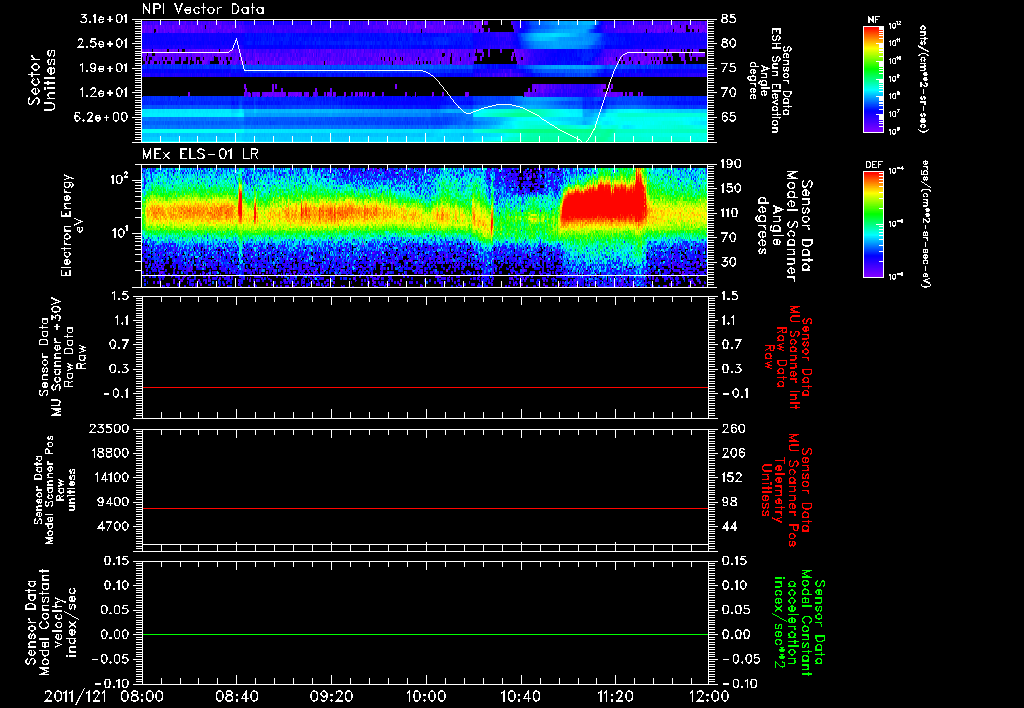Screen dimensions: 1024x708
Task: Click the 'ESH Sun Elevation Angle' axis label
Action: pos(769,80)
